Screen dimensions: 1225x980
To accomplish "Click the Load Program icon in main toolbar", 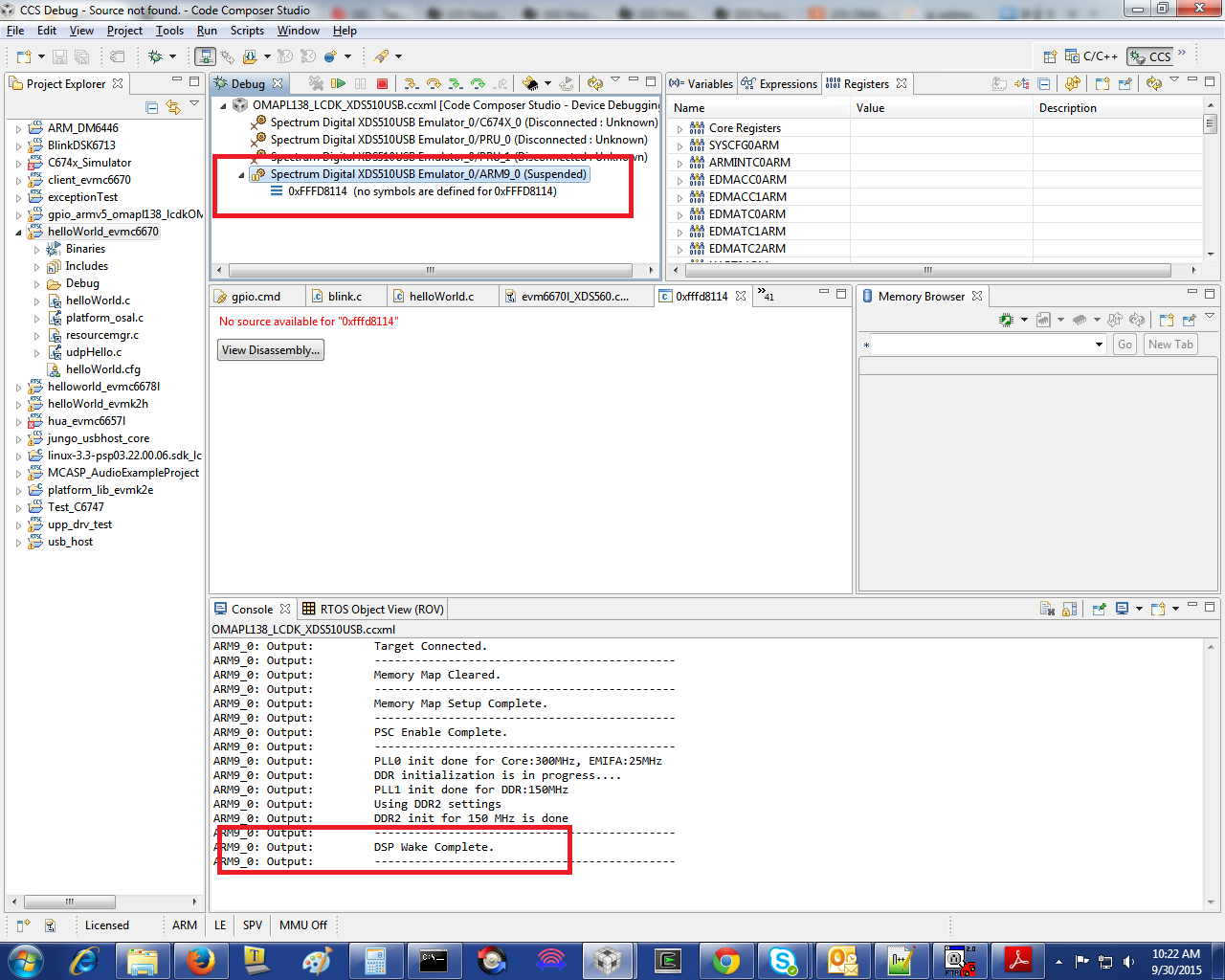I will click(250, 57).
